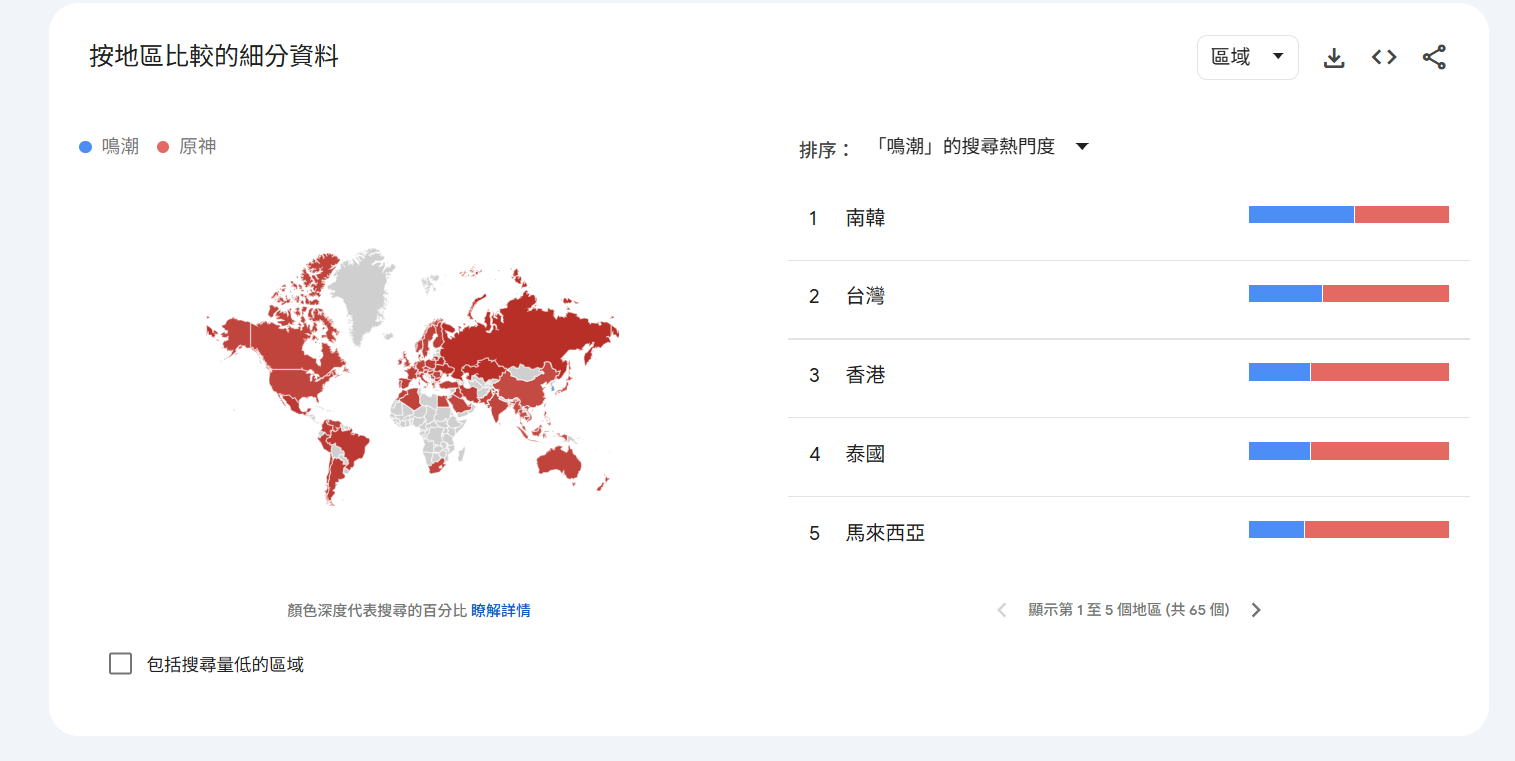Viewport: 1515px width, 761px height.
Task: Expand the 排序 sort dropdown
Action: tap(965, 147)
